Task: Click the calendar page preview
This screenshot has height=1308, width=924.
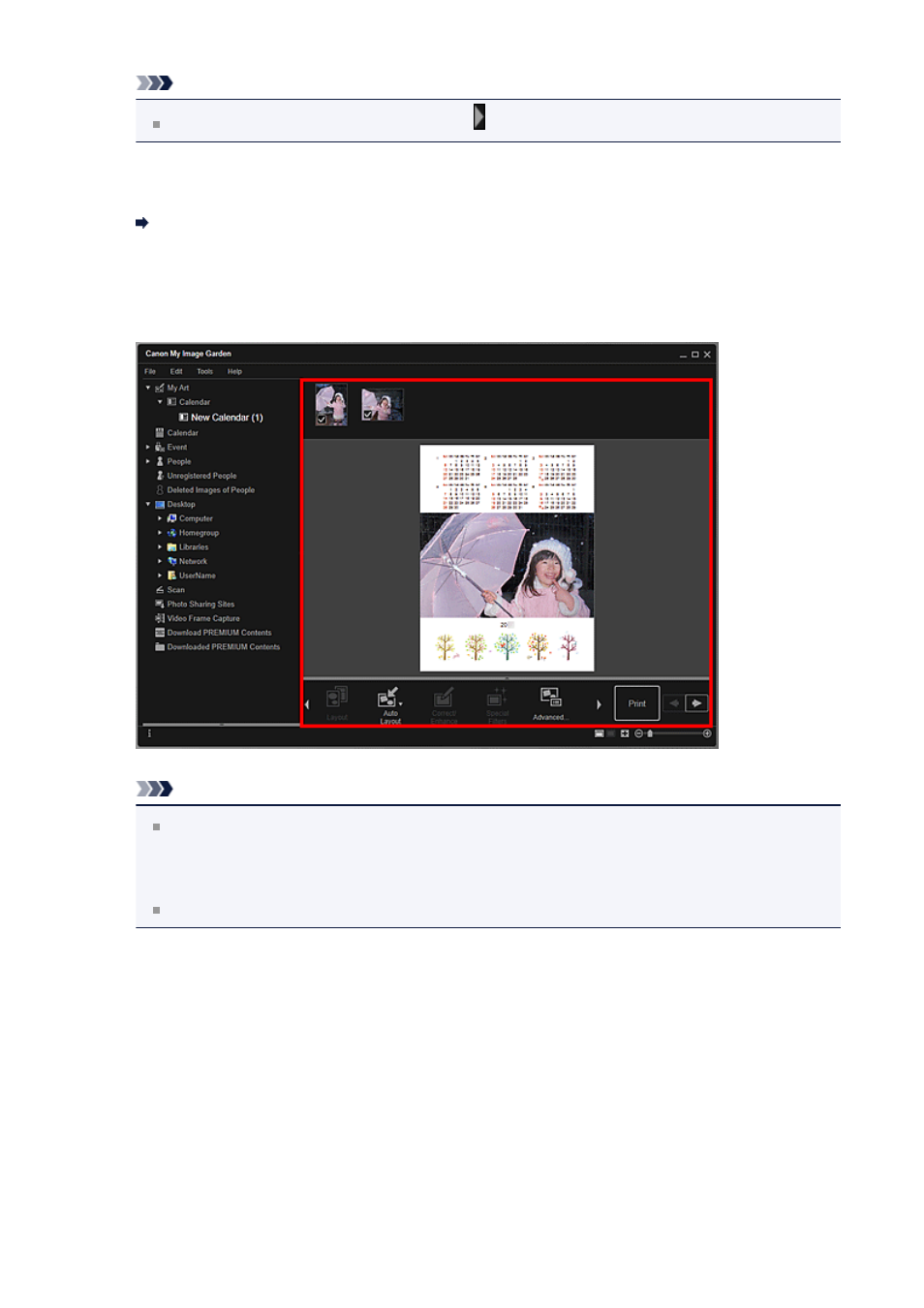Action: [507, 558]
